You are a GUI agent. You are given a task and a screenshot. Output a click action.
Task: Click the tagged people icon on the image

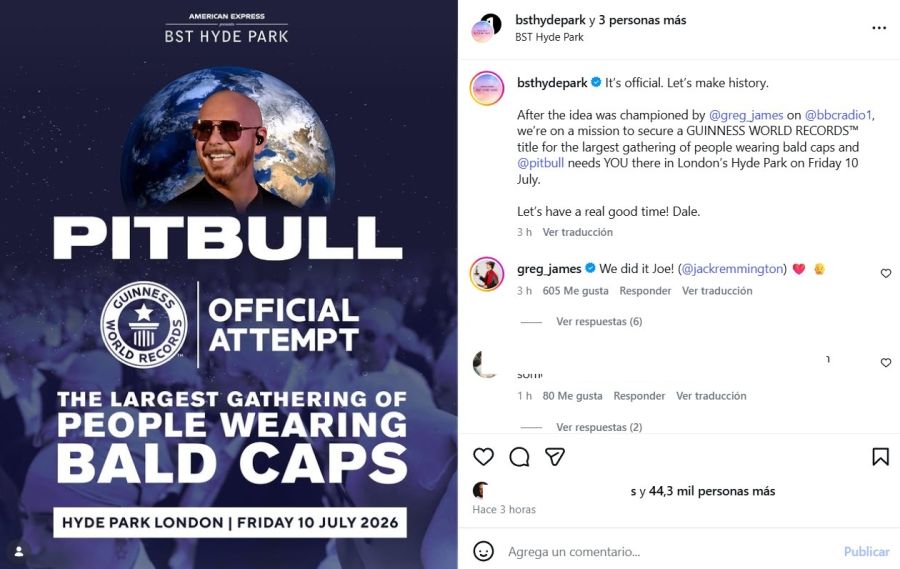click(18, 550)
